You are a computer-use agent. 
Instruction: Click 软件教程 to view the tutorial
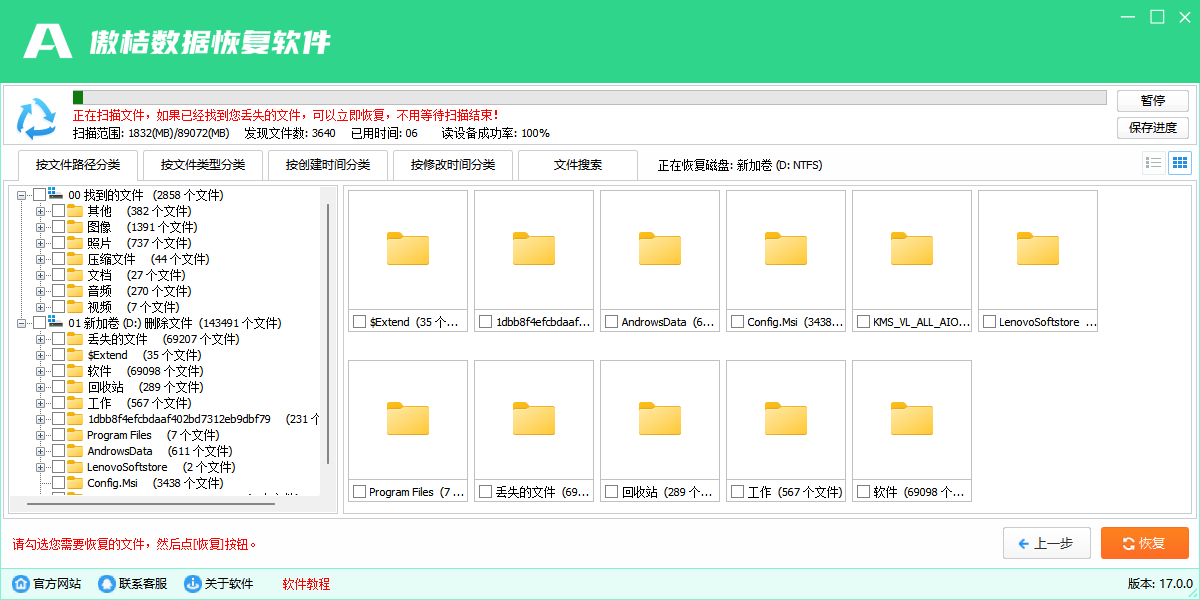(x=304, y=583)
